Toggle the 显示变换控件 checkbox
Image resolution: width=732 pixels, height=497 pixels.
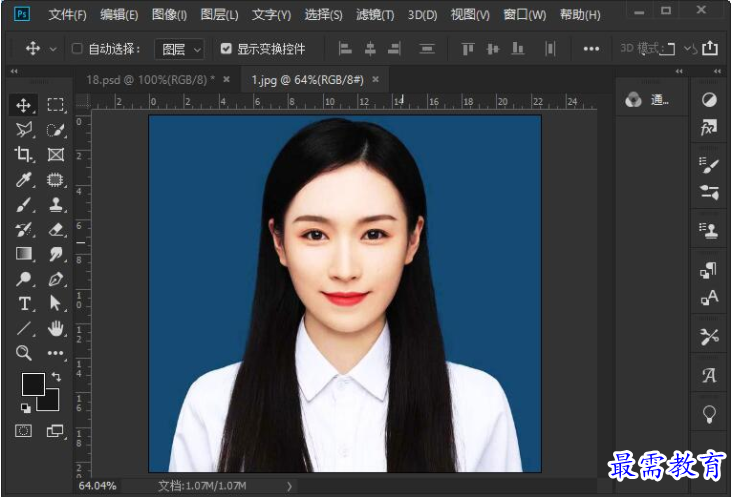pos(226,48)
